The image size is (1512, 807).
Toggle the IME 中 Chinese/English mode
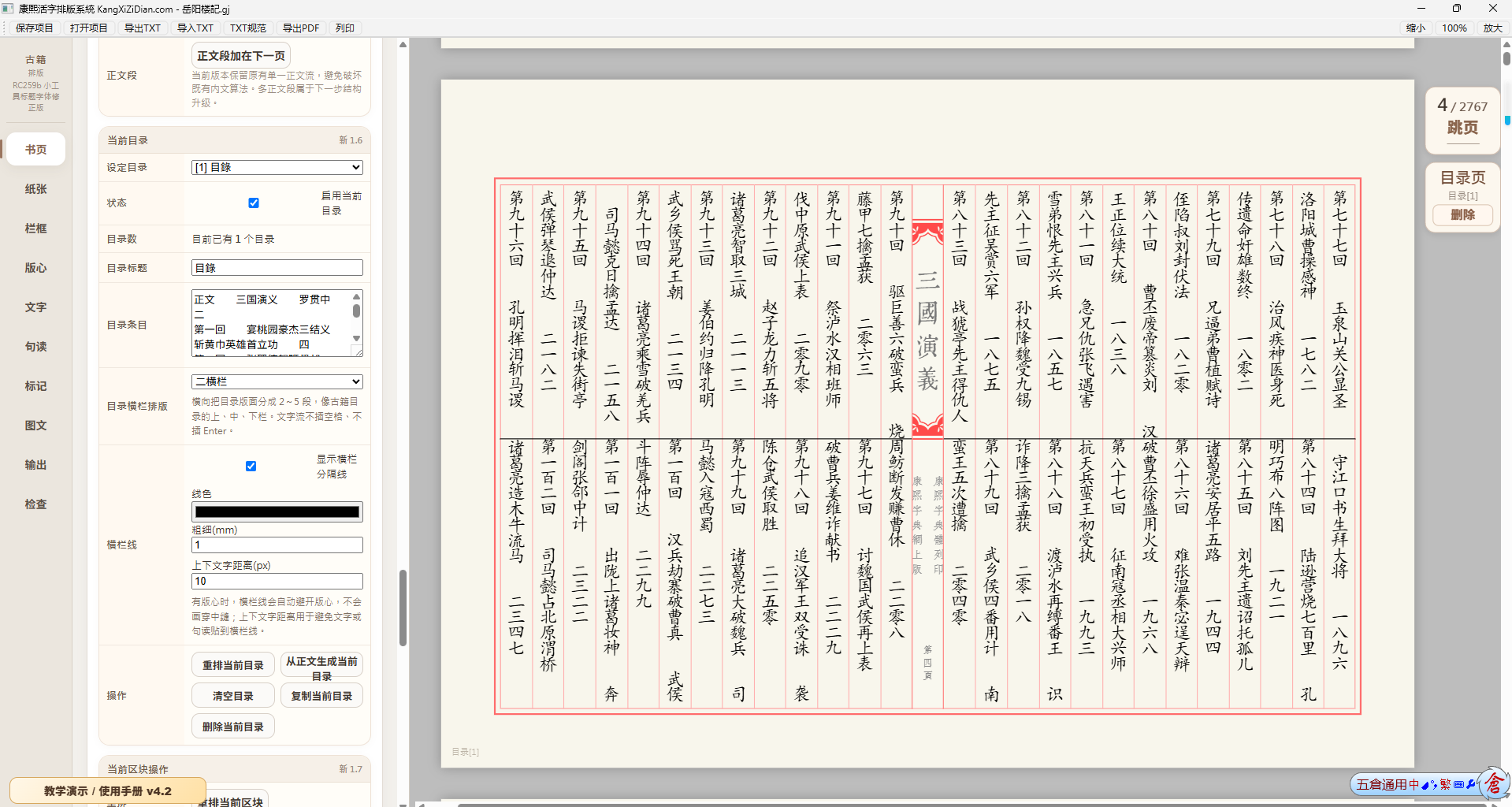[x=1414, y=785]
